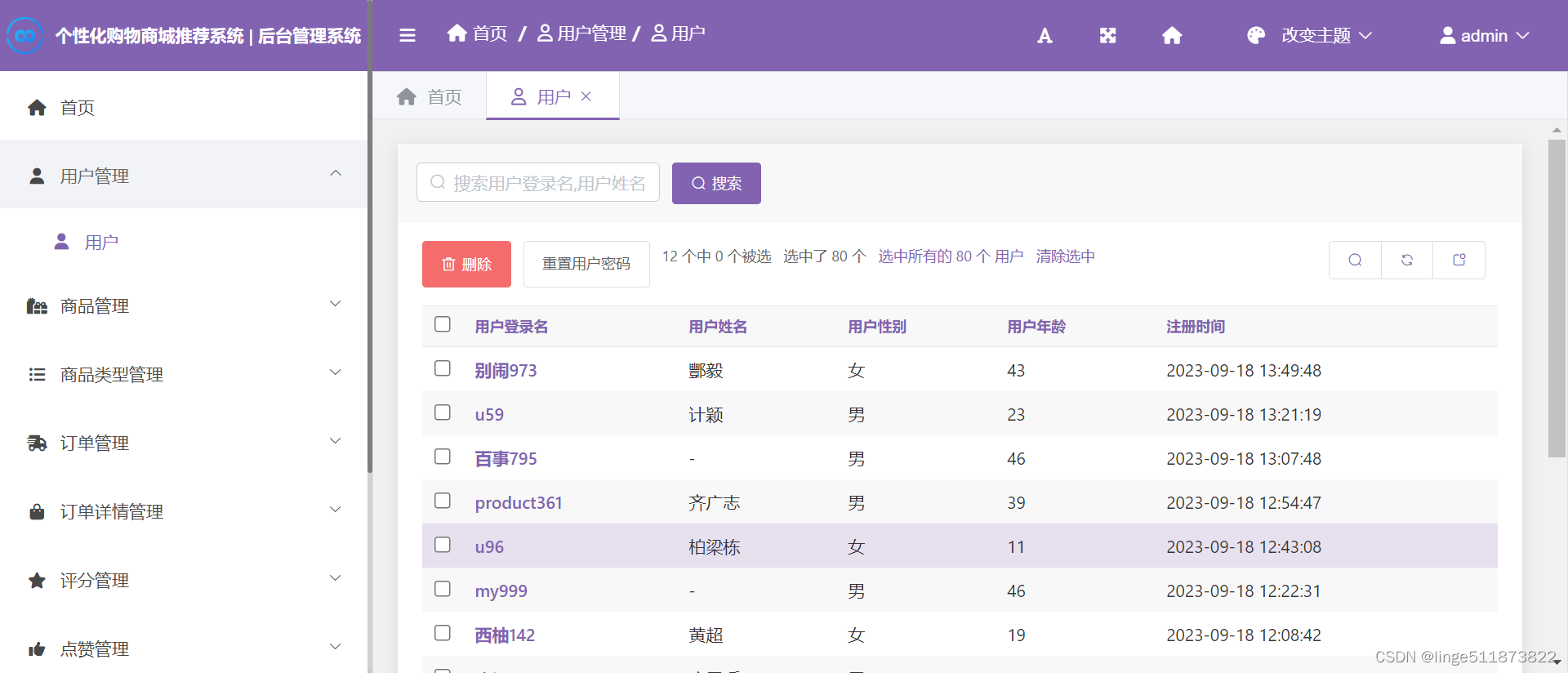The width and height of the screenshot is (1568, 673).
Task: Open the 用户 submenu item
Action: 184,242
